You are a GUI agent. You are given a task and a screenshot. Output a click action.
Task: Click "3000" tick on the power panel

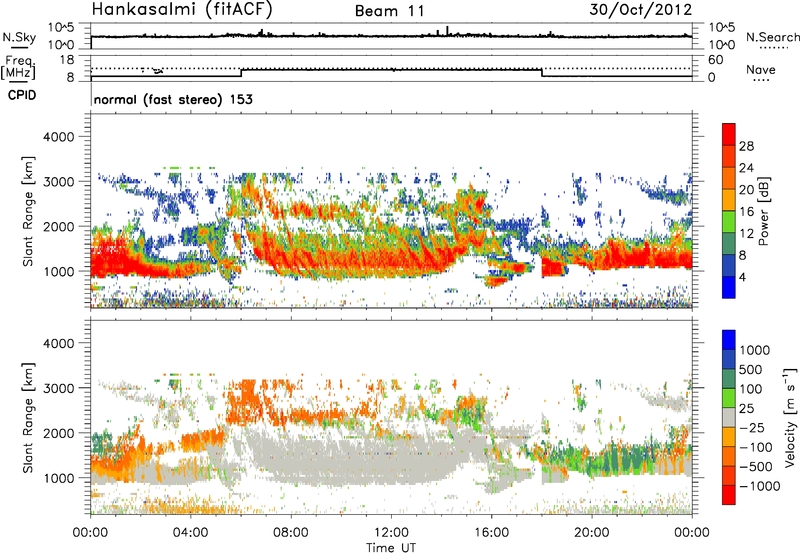click(59, 182)
